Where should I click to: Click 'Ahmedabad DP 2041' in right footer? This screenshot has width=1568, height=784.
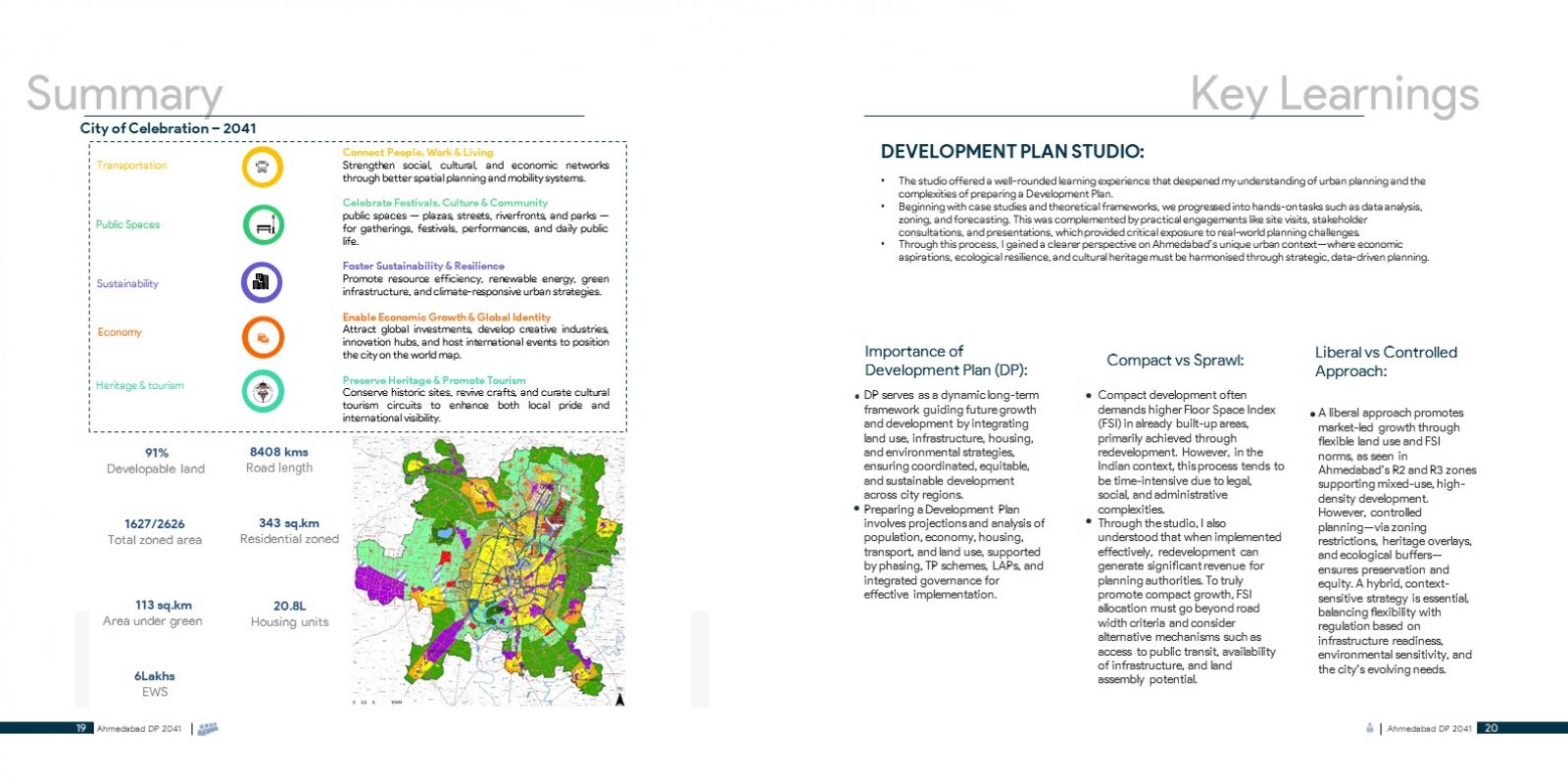(1430, 729)
